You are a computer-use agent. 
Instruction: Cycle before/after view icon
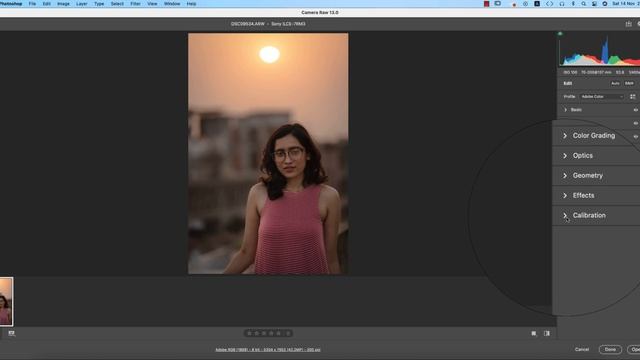(x=547, y=333)
